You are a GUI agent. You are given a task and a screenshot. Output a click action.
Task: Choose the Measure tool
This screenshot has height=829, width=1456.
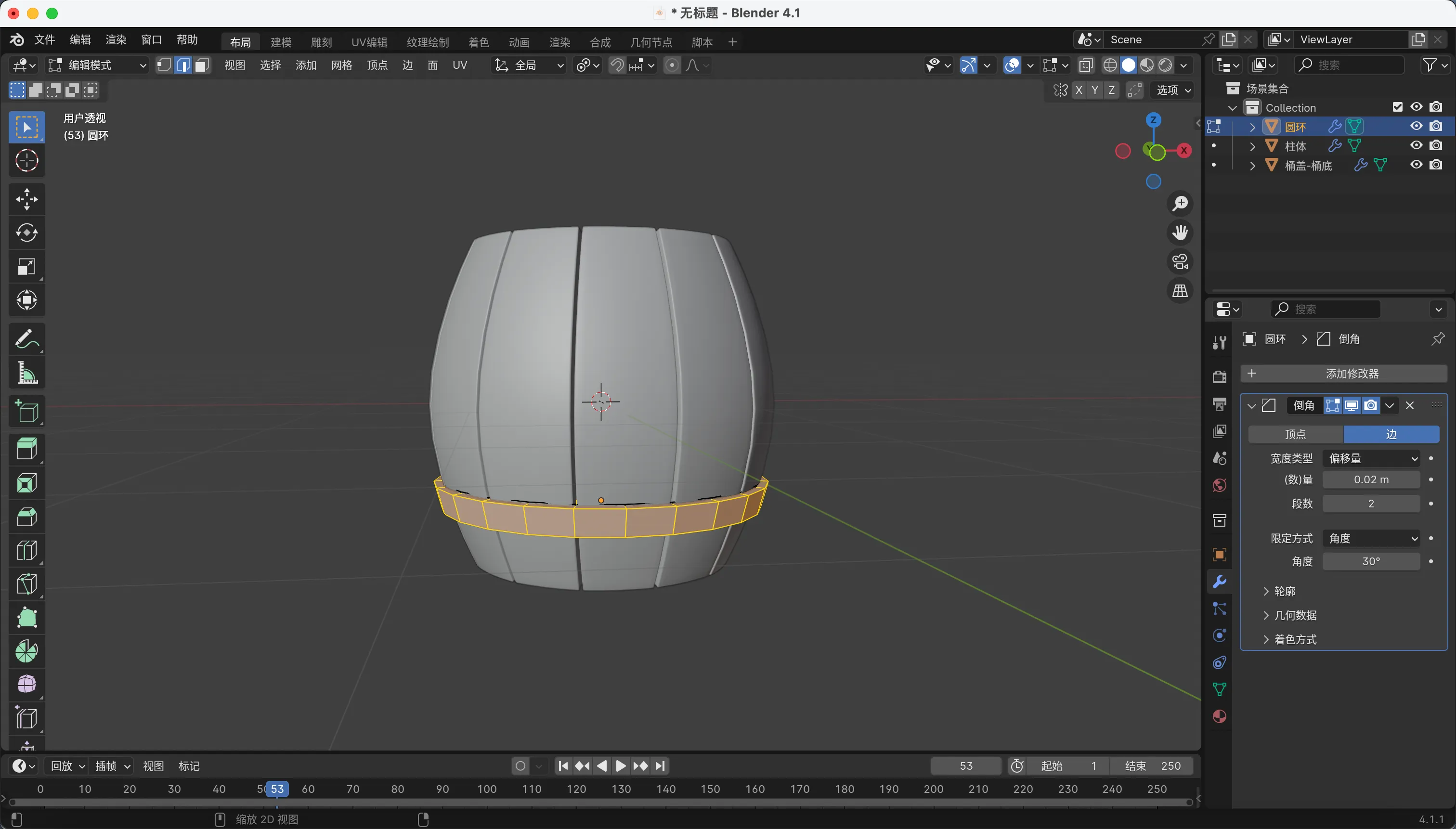pyautogui.click(x=27, y=374)
